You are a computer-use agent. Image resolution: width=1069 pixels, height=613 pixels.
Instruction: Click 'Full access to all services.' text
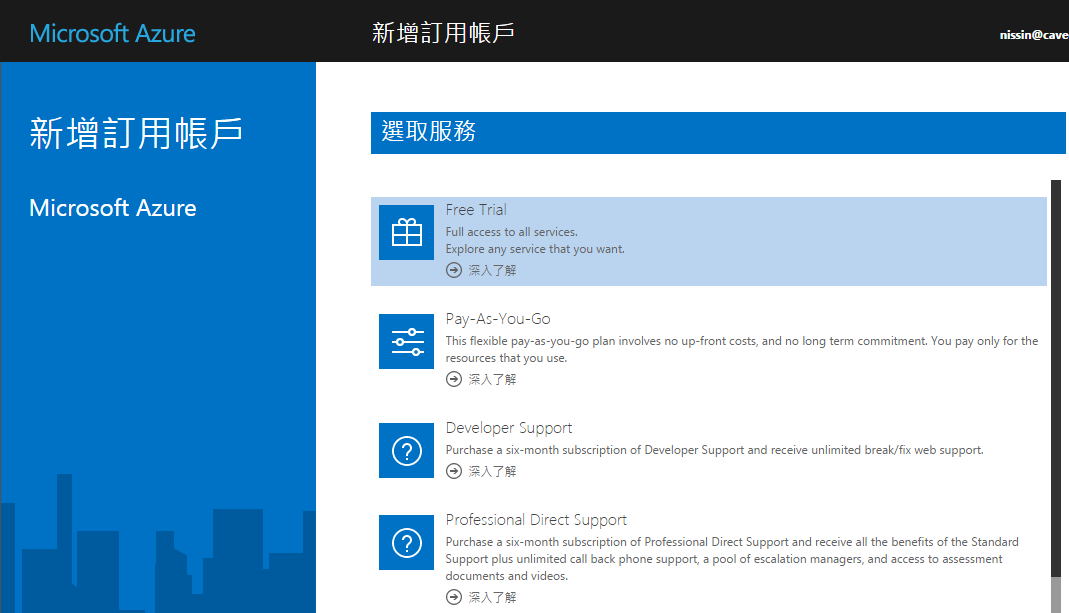point(511,233)
